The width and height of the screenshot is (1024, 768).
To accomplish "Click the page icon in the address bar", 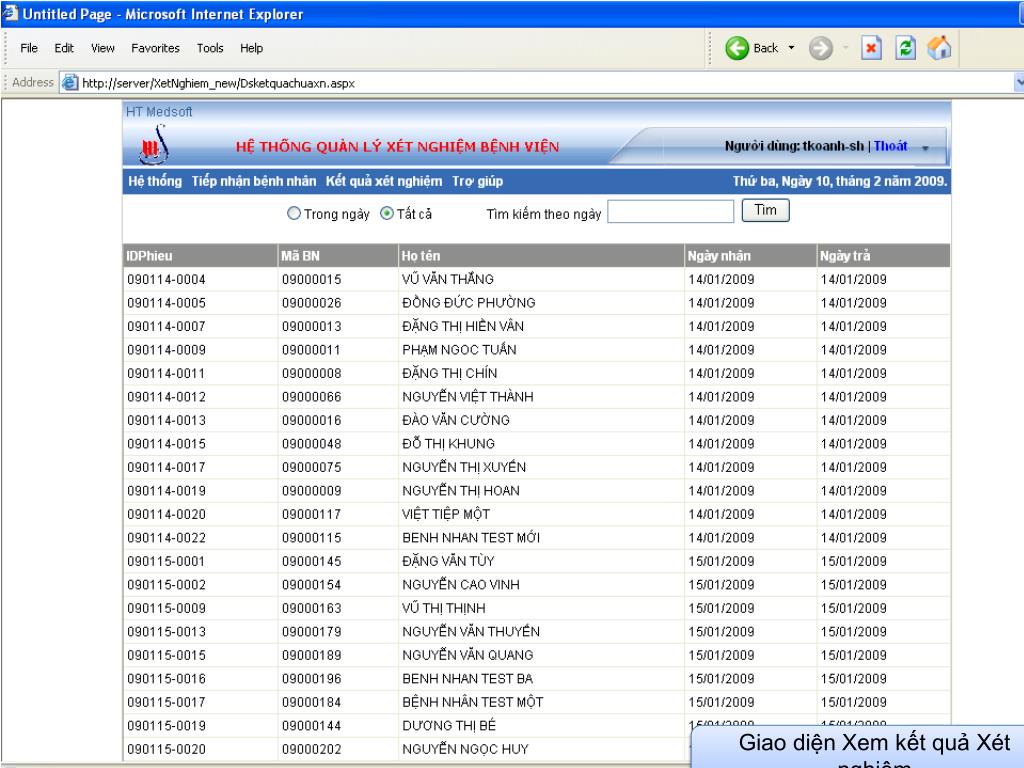I will tap(69, 83).
